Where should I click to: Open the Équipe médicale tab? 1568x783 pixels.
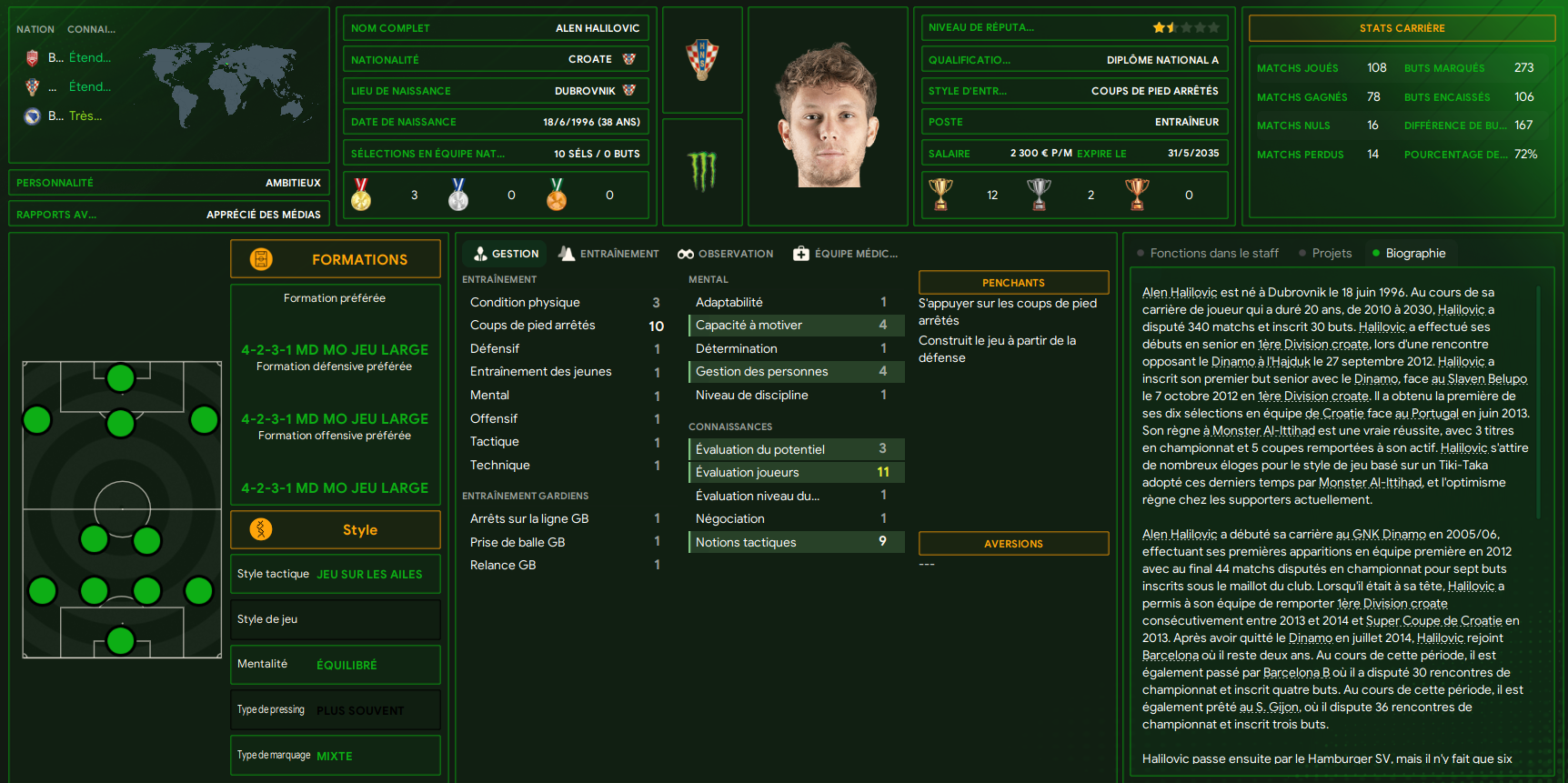pos(845,254)
